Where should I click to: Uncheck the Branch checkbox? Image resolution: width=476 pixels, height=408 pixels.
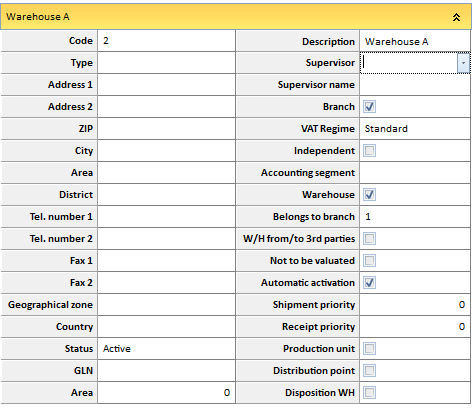click(369, 107)
